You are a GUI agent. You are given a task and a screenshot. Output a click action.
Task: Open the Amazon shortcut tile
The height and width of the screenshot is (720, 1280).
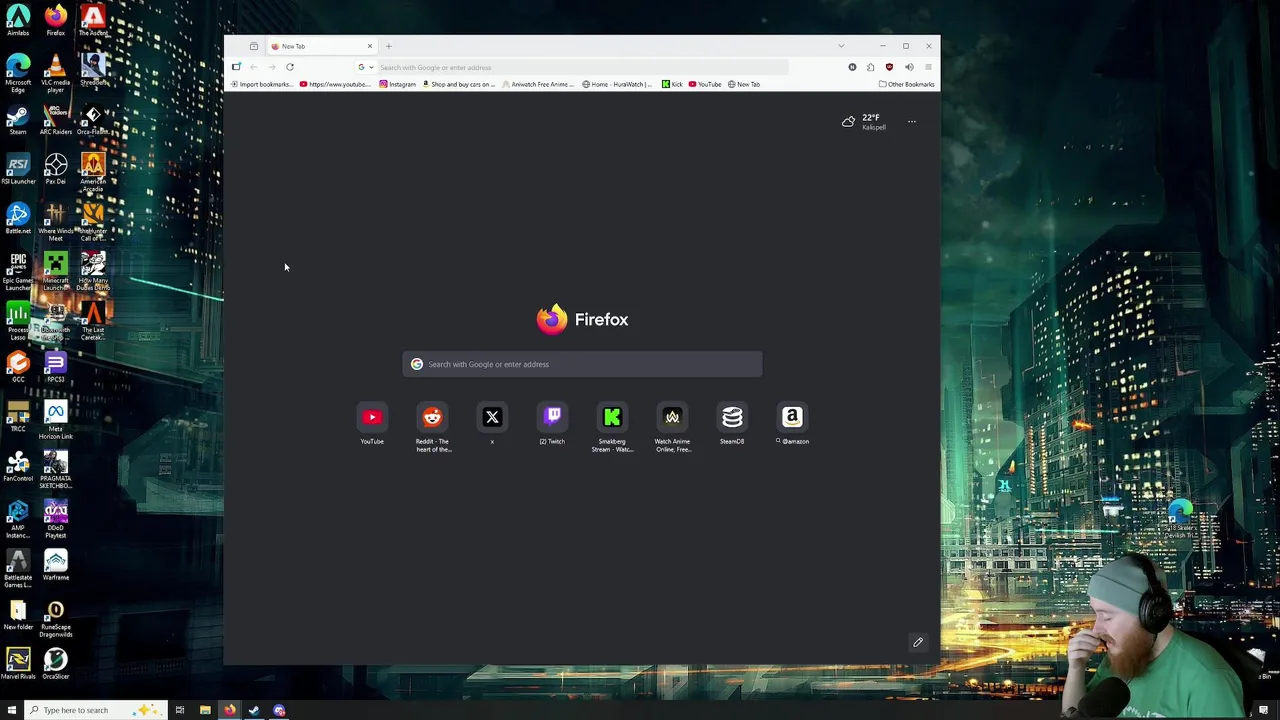792,417
